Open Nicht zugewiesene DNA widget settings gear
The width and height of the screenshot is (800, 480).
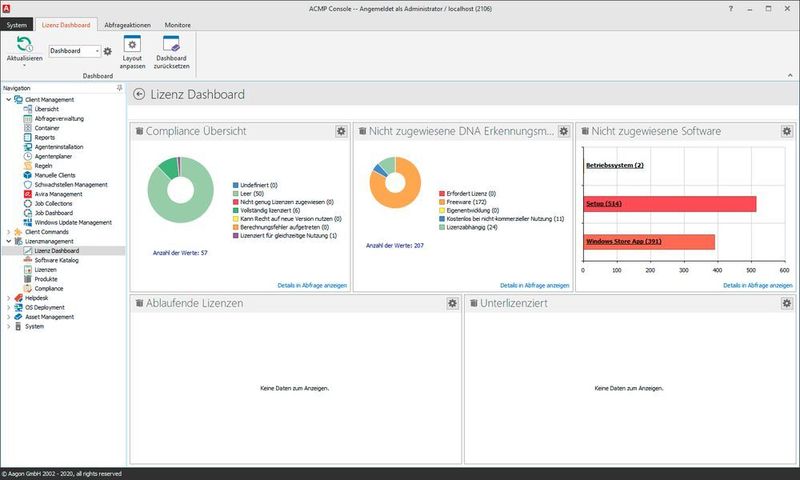click(563, 131)
